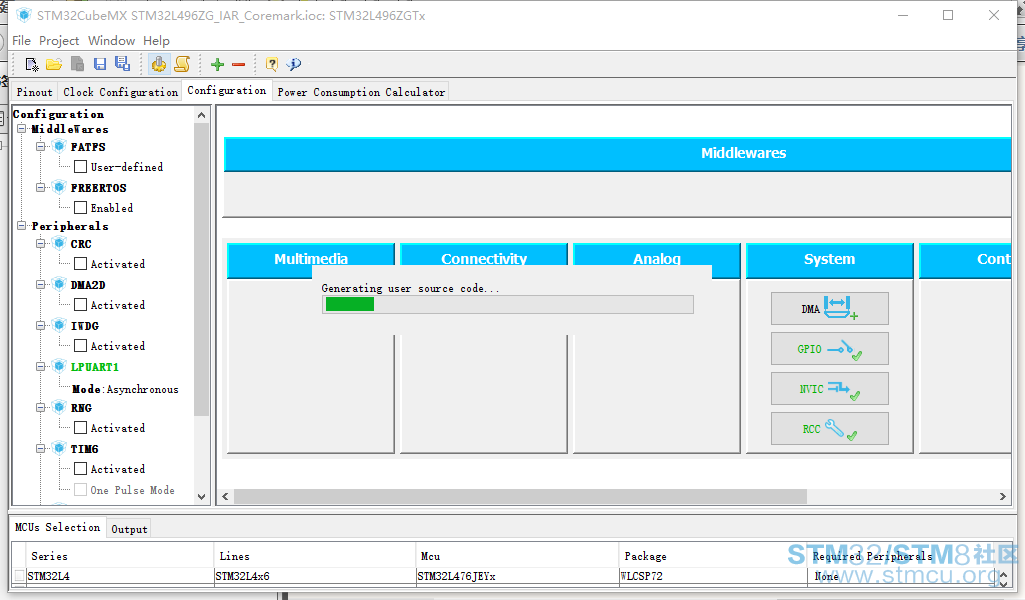Click the red minus toolbar icon
The width and height of the screenshot is (1025, 600).
click(239, 64)
